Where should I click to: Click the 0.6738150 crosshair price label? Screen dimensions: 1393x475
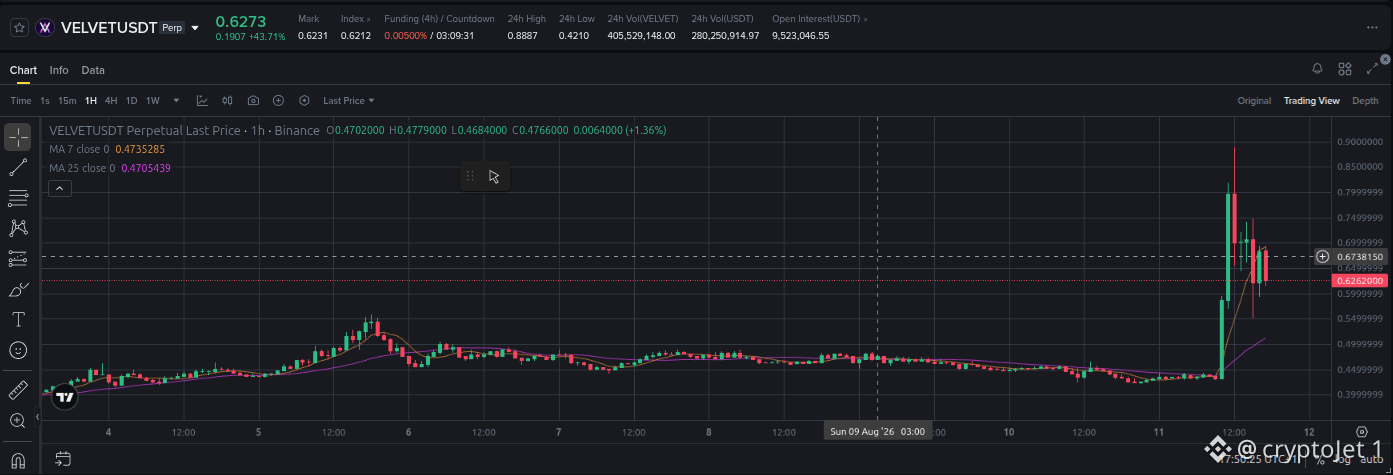click(1359, 257)
